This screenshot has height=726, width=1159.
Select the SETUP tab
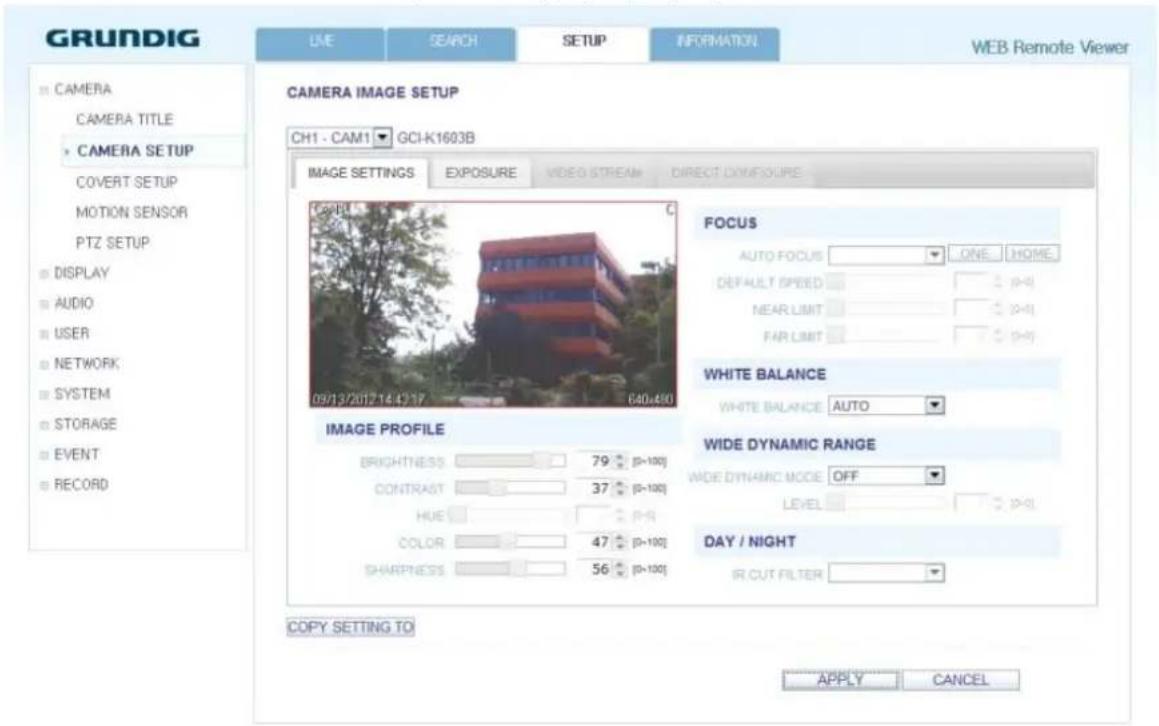pos(583,43)
